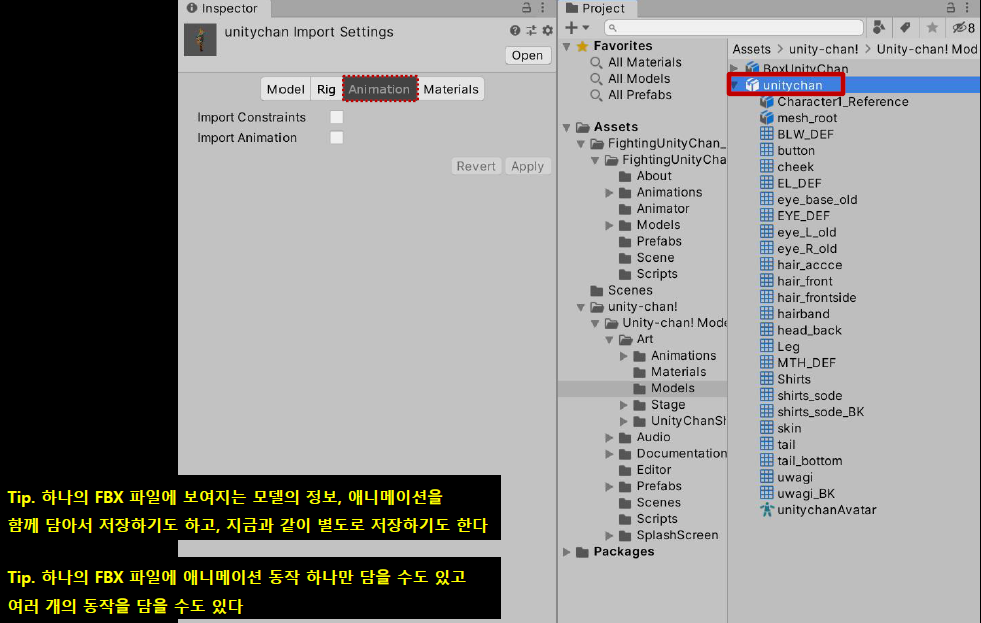Switch to the Rig tab
The height and width of the screenshot is (623, 981).
[x=326, y=89]
